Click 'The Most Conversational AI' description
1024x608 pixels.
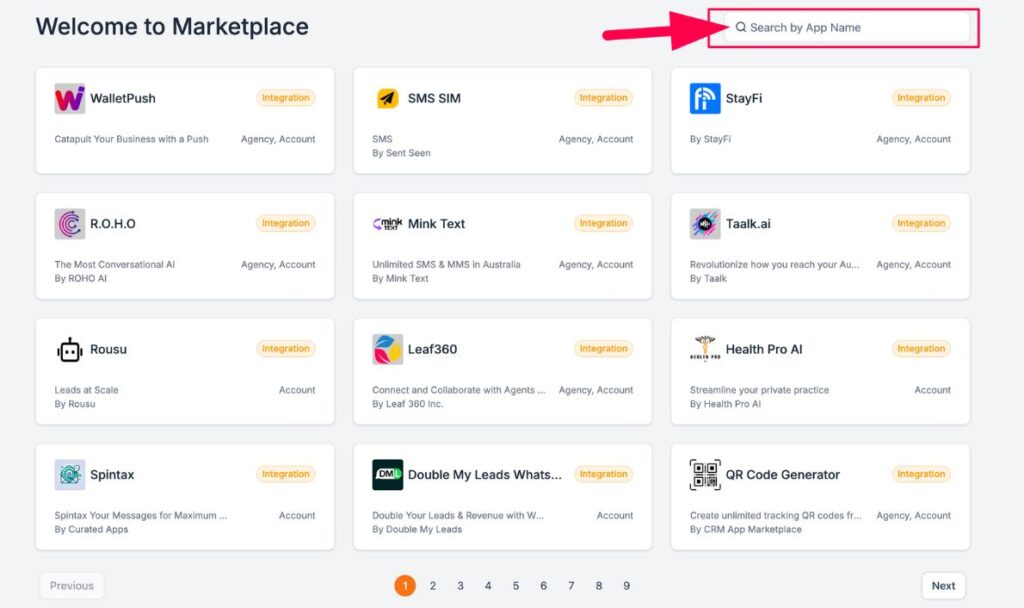point(114,264)
